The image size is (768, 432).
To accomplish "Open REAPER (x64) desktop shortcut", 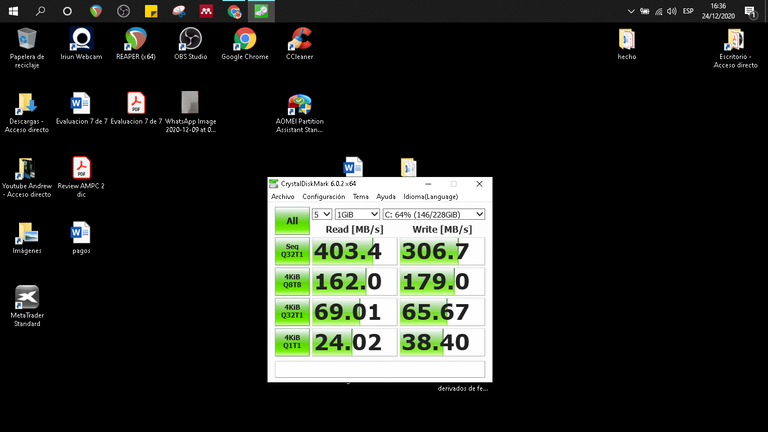I will click(x=136, y=44).
